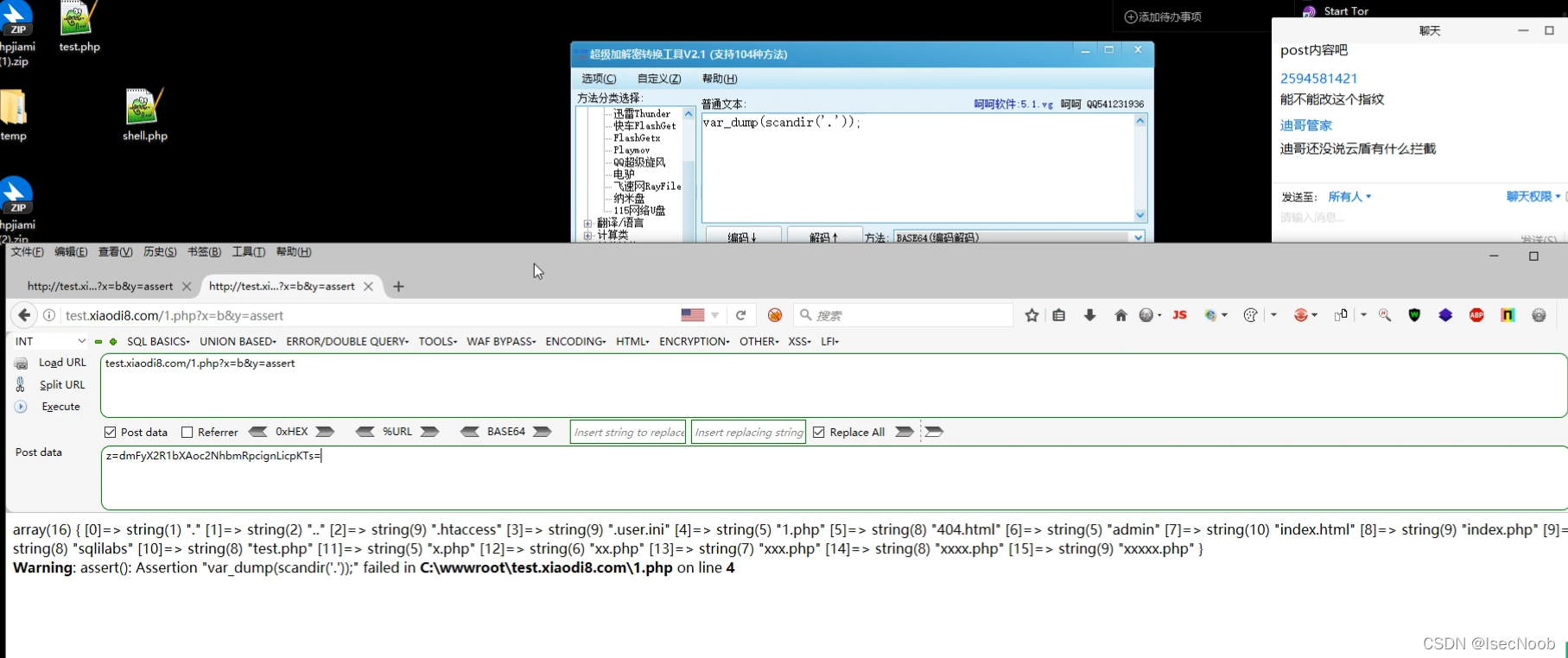This screenshot has height=658, width=1568.
Task: Open ENCRYPTION dropdown menu
Action: 694,341
